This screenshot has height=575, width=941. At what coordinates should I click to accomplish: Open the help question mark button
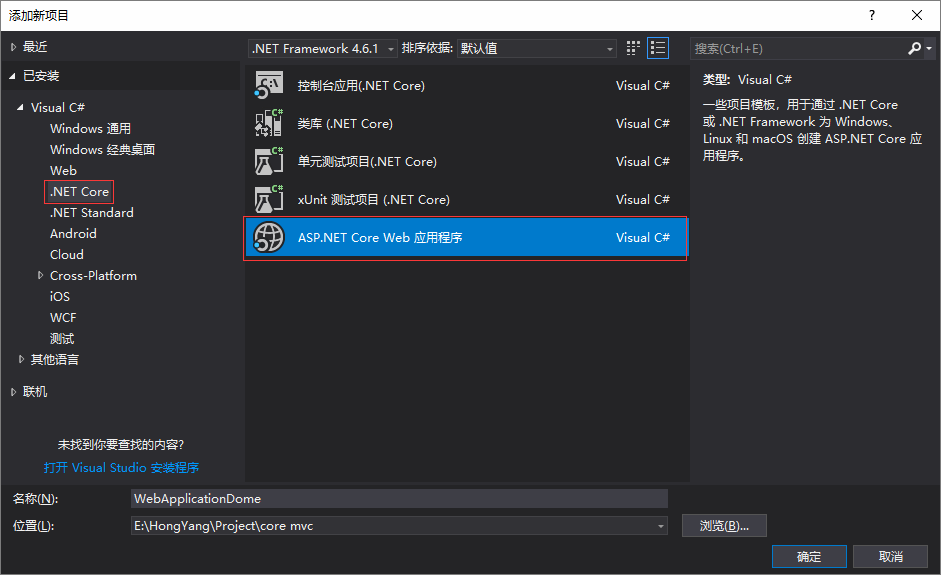coord(872,16)
